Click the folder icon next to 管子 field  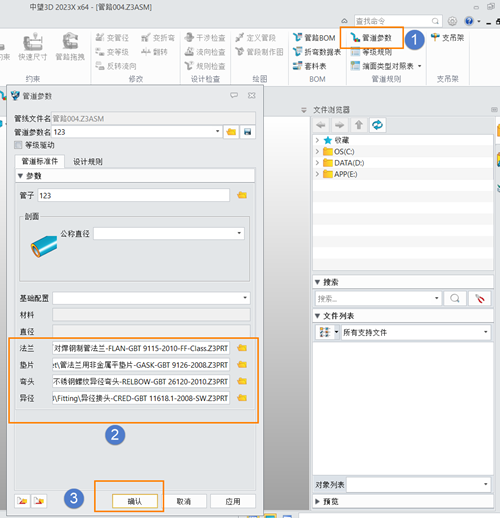point(242,195)
